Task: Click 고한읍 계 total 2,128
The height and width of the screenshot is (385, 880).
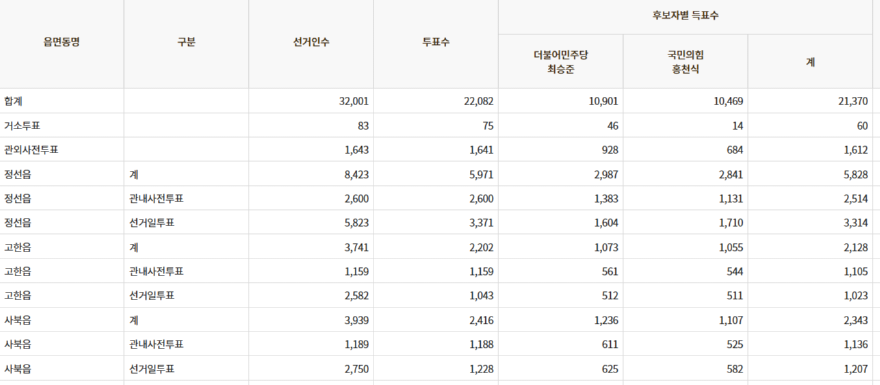Action: coord(855,248)
